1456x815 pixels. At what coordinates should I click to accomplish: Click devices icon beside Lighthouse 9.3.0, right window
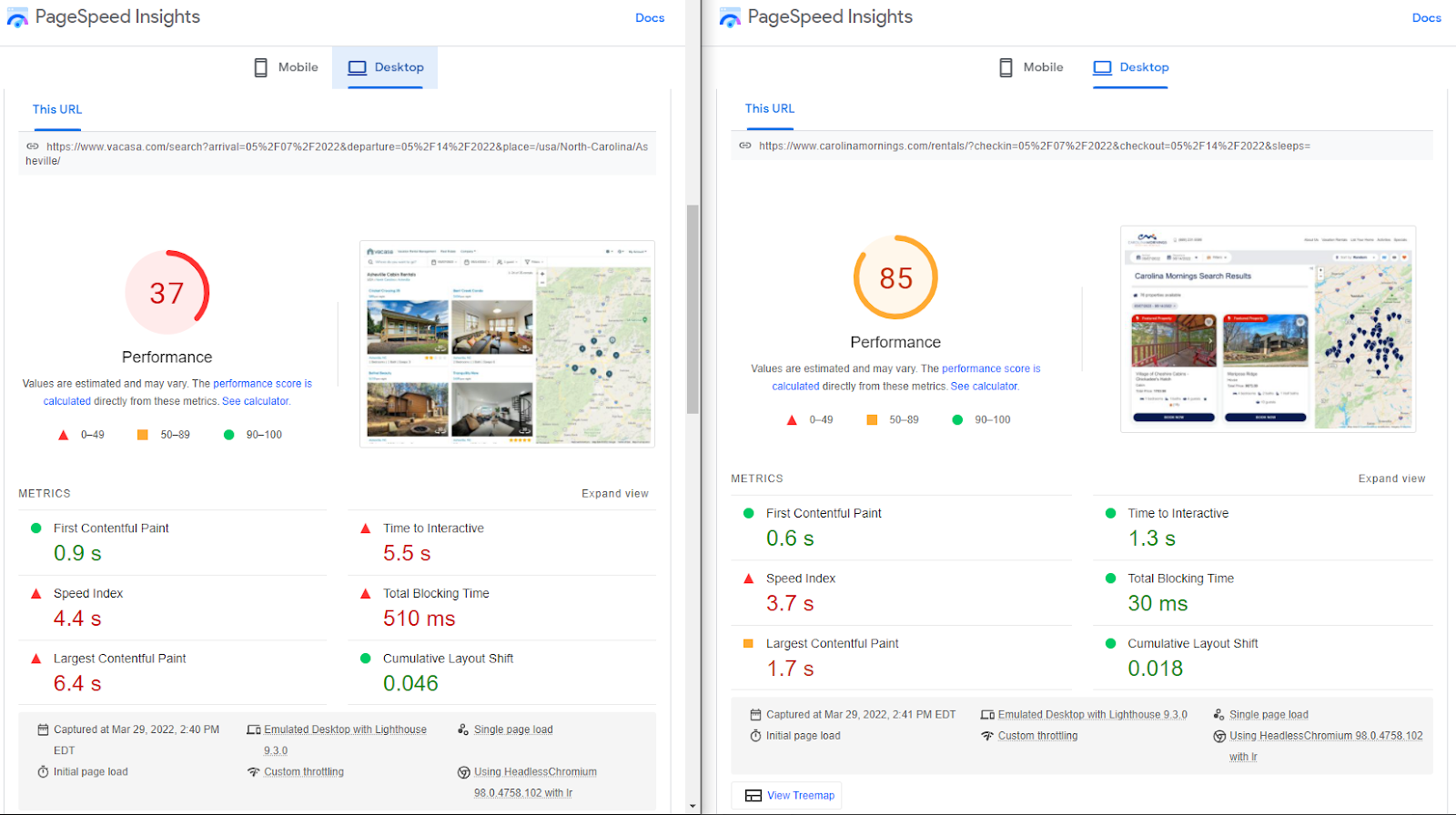[x=987, y=715]
